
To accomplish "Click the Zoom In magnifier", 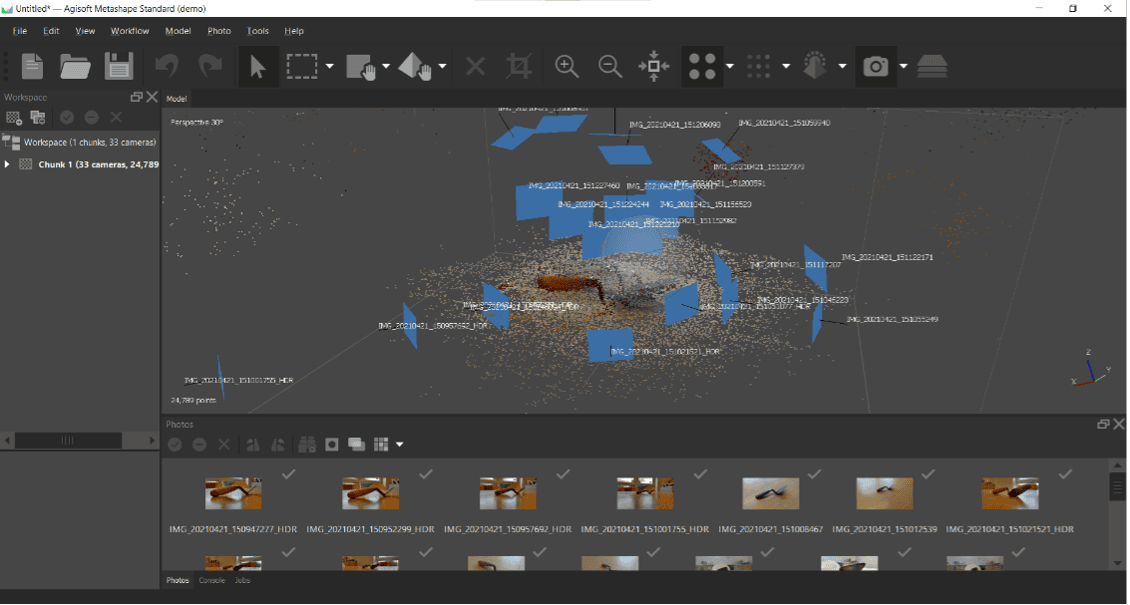I will 567,67.
